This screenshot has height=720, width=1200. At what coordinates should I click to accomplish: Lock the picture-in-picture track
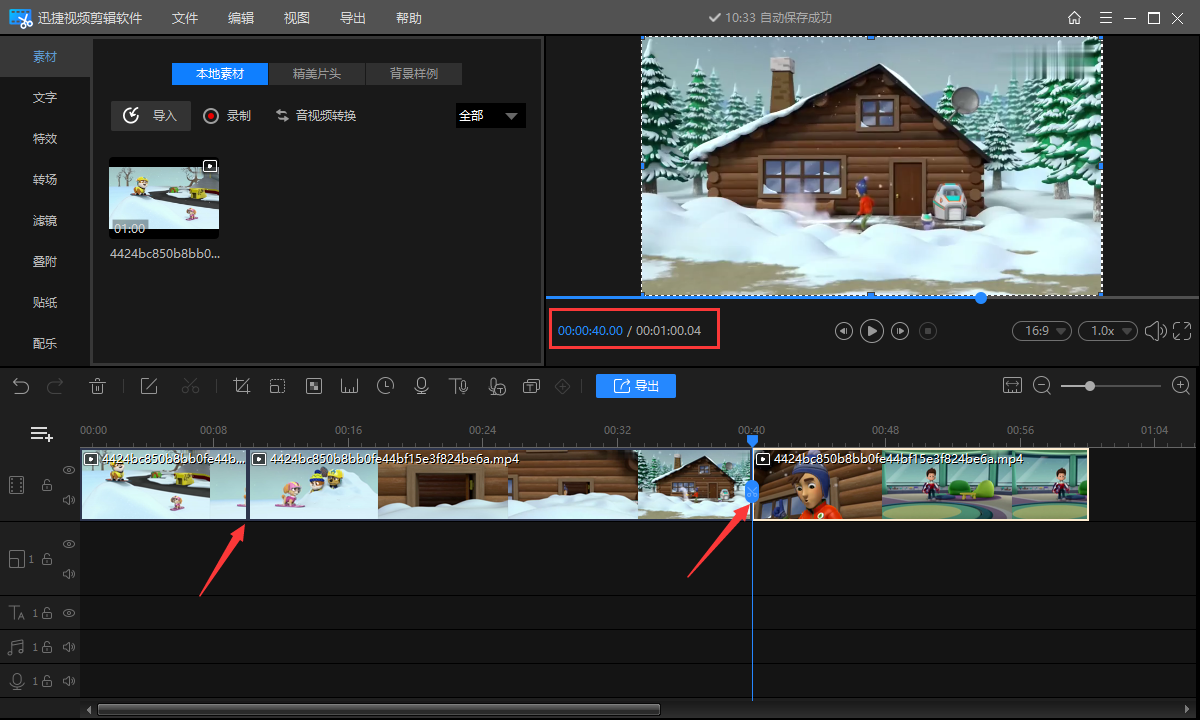point(47,559)
